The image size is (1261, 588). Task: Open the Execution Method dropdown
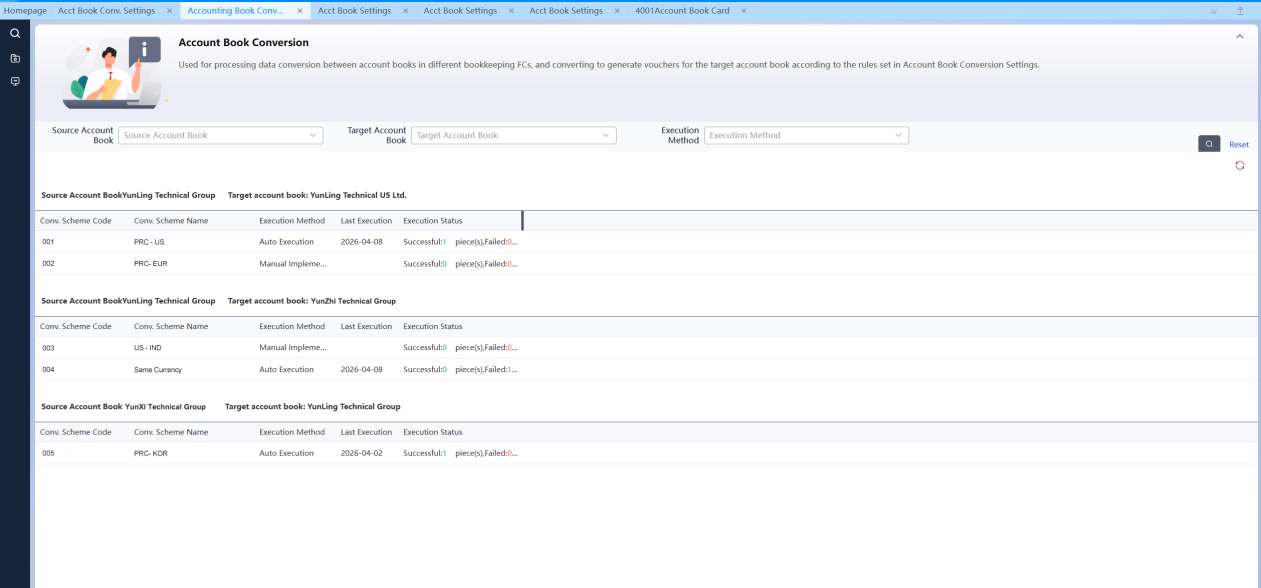pyautogui.click(x=806, y=135)
